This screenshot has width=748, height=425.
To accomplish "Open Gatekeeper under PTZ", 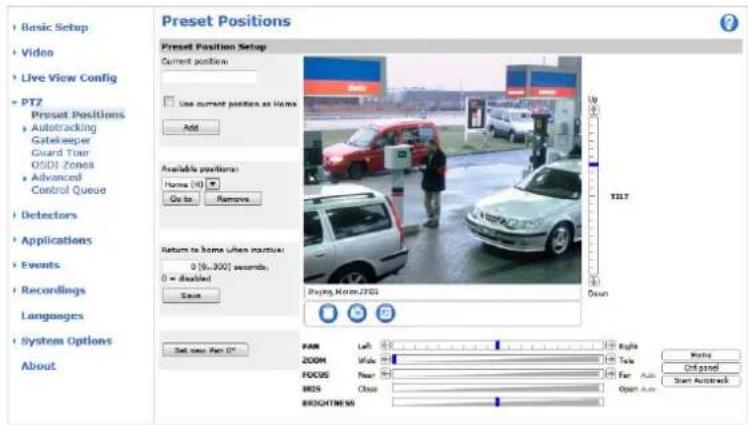I will coord(61,140).
